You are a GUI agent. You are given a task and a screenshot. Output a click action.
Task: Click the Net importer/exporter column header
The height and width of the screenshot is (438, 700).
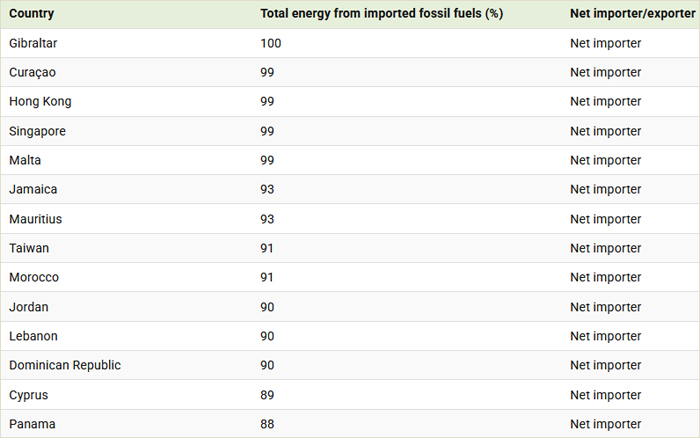[632, 14]
